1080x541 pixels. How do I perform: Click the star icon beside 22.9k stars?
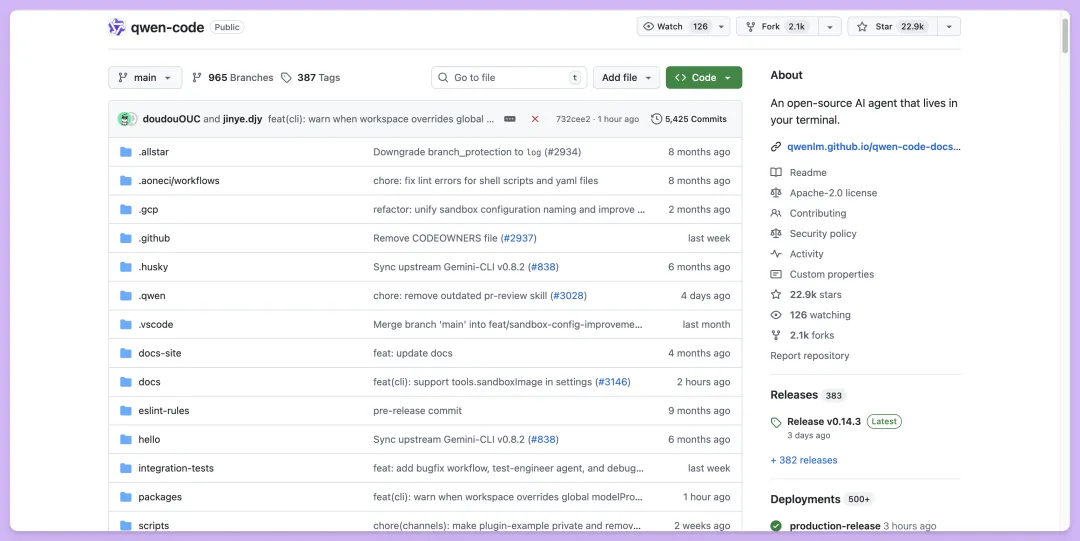point(776,294)
